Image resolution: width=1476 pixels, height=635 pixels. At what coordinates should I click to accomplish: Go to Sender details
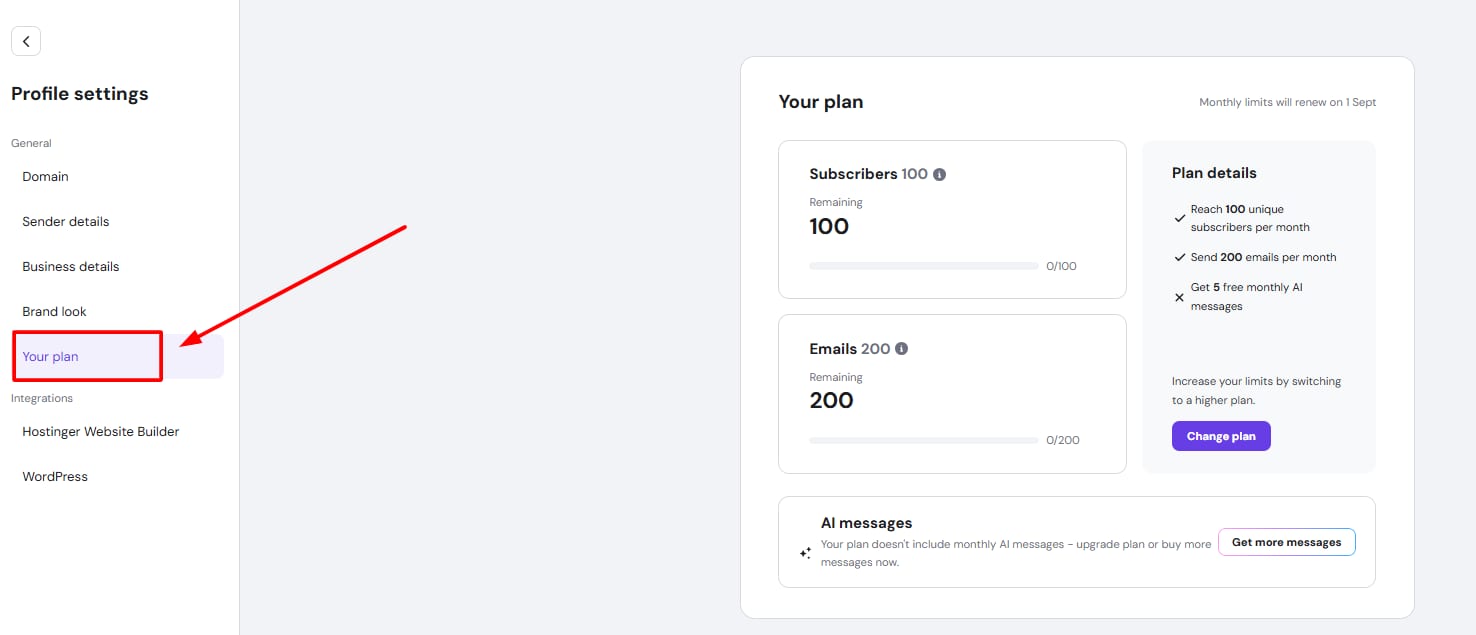pyautogui.click(x=66, y=221)
